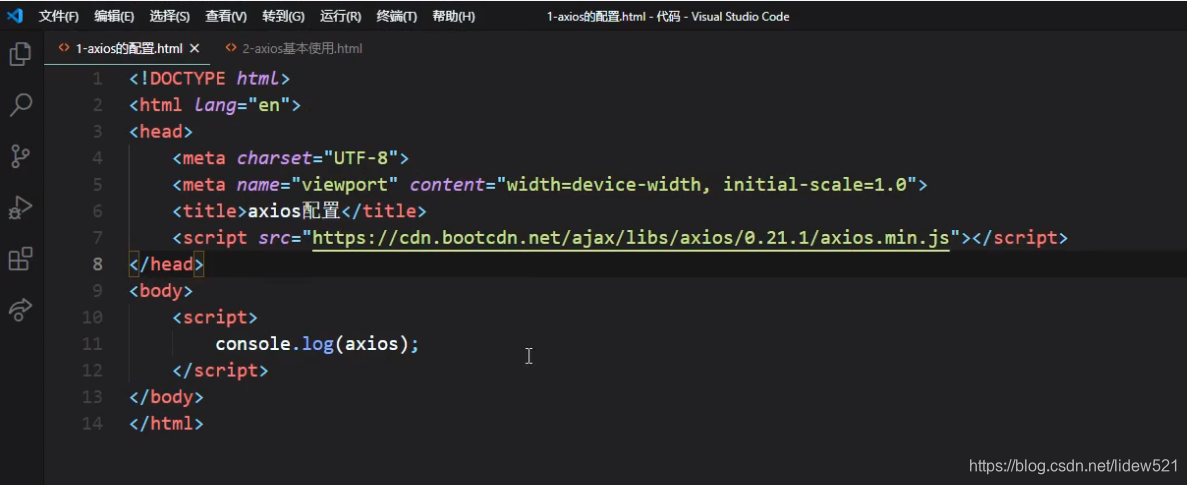Follow the bootcdn axios.min.js URL link
This screenshot has height=485, width=1187.
tap(631, 238)
